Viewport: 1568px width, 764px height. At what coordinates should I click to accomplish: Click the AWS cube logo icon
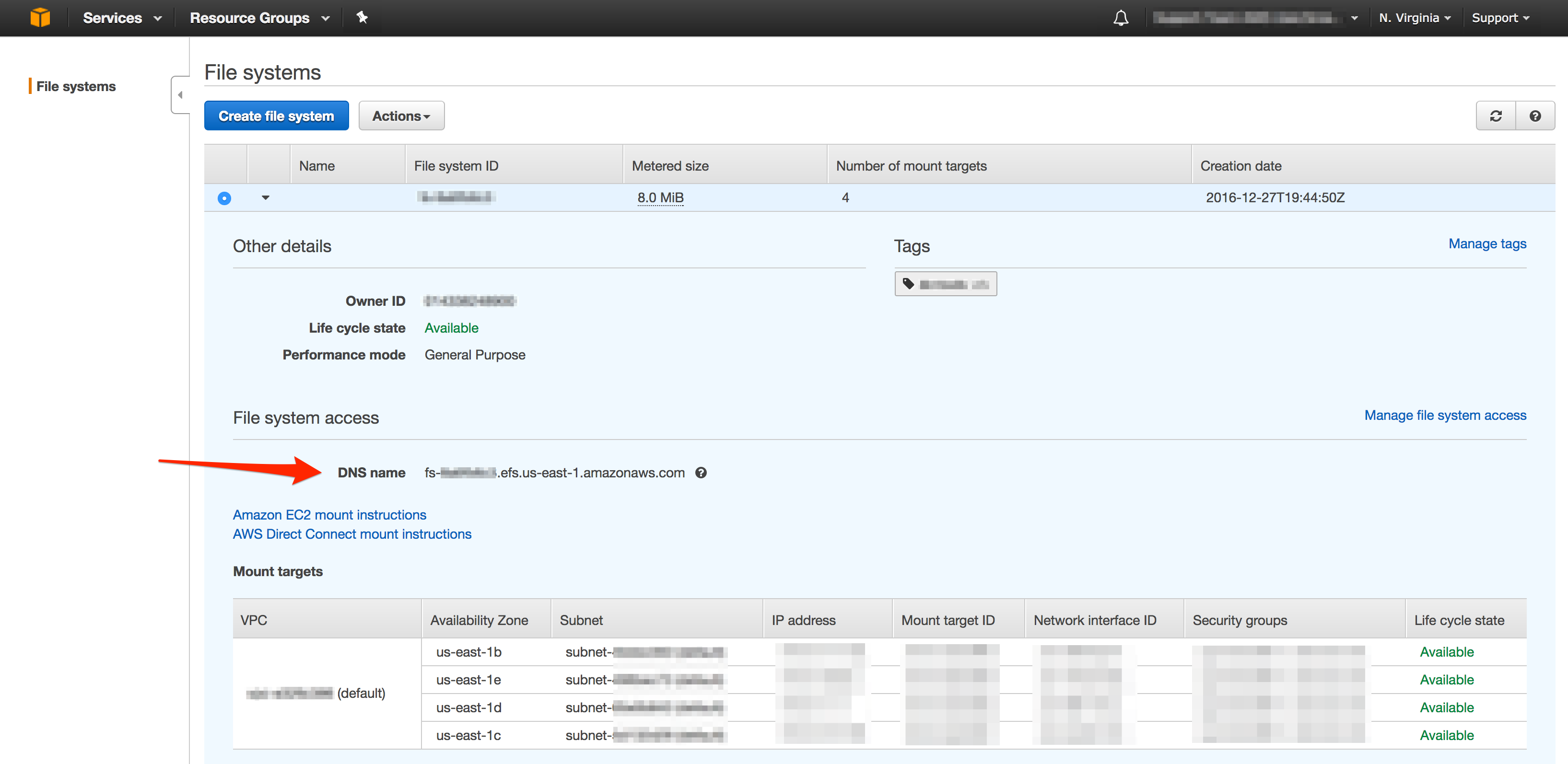coord(40,18)
